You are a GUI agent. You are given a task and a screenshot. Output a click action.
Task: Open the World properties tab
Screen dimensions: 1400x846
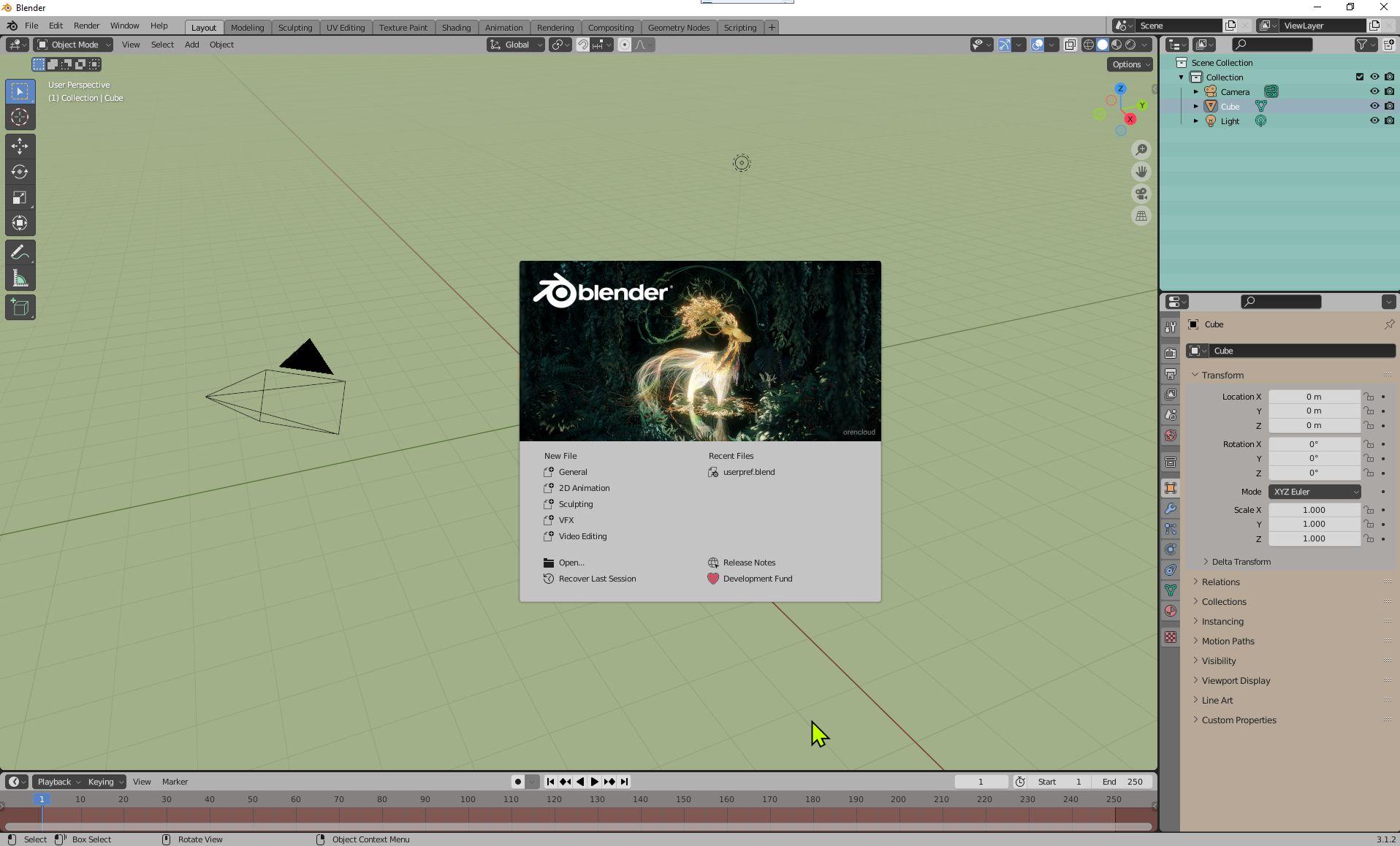tap(1171, 435)
